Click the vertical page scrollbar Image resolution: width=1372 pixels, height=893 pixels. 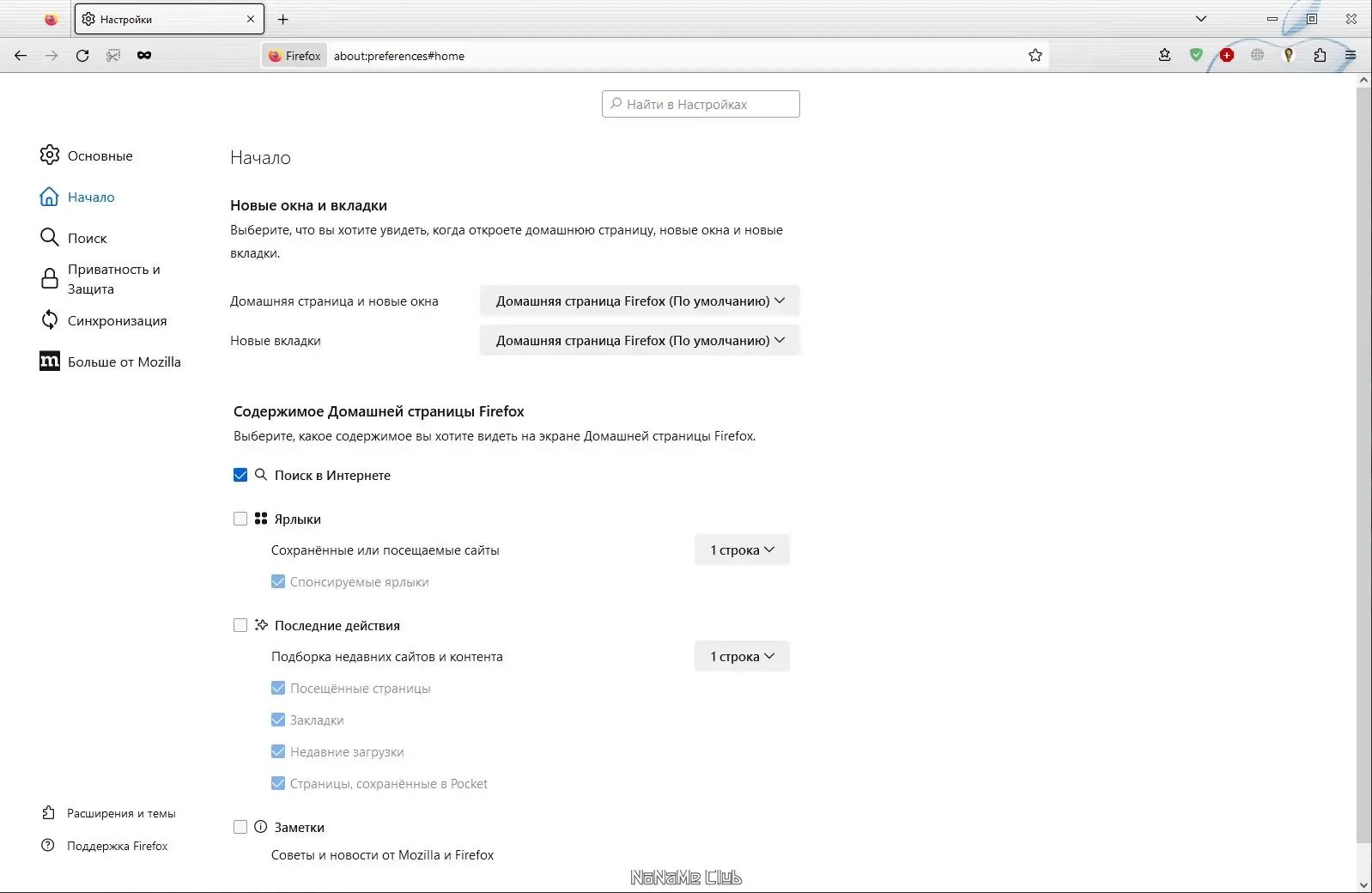(x=1363, y=464)
